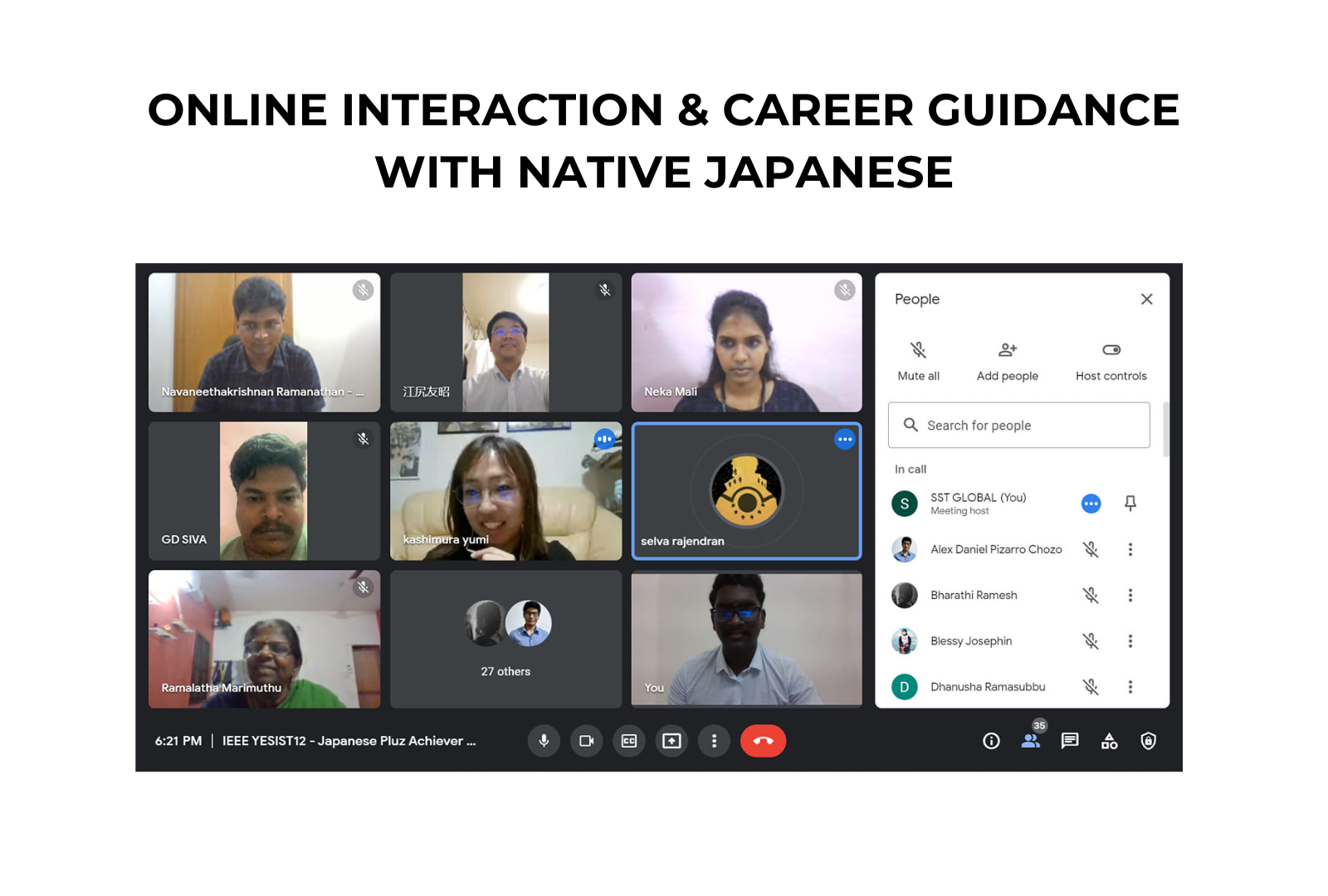End the call with red hang-up button
The height and width of the screenshot is (896, 1328).
tap(763, 741)
